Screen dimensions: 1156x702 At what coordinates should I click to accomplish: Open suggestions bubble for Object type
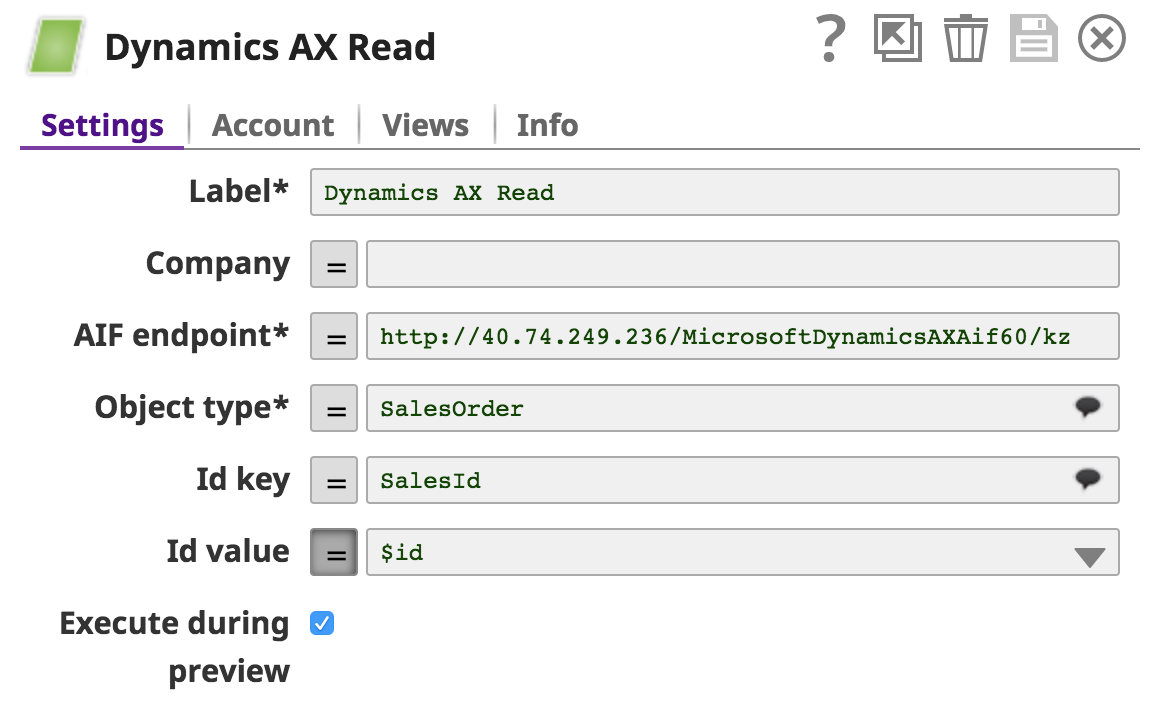1087,406
